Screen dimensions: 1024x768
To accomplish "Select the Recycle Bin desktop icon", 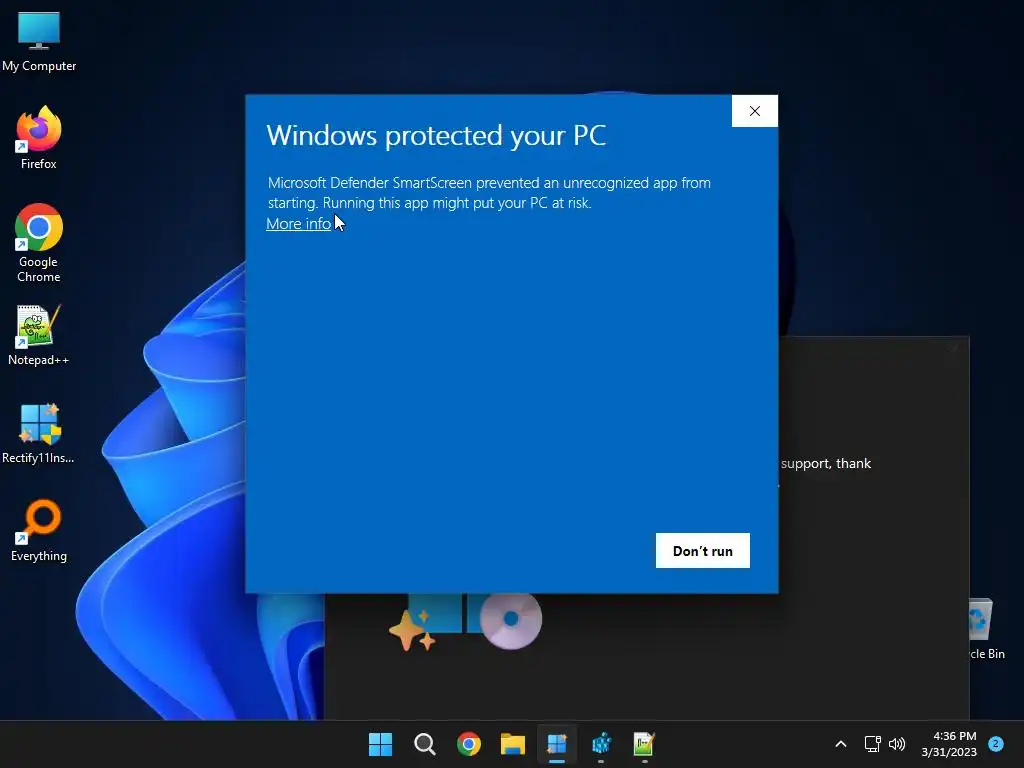I will [986, 629].
